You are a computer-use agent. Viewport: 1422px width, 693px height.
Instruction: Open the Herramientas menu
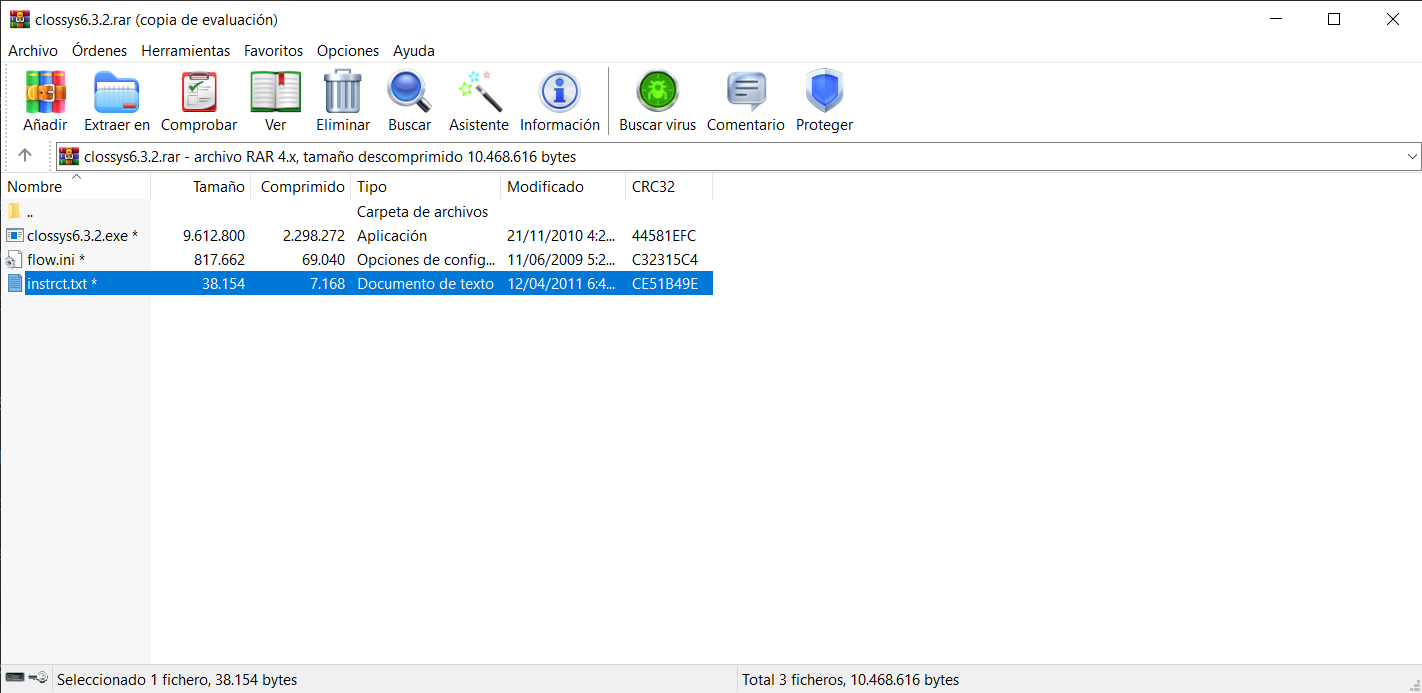(185, 50)
